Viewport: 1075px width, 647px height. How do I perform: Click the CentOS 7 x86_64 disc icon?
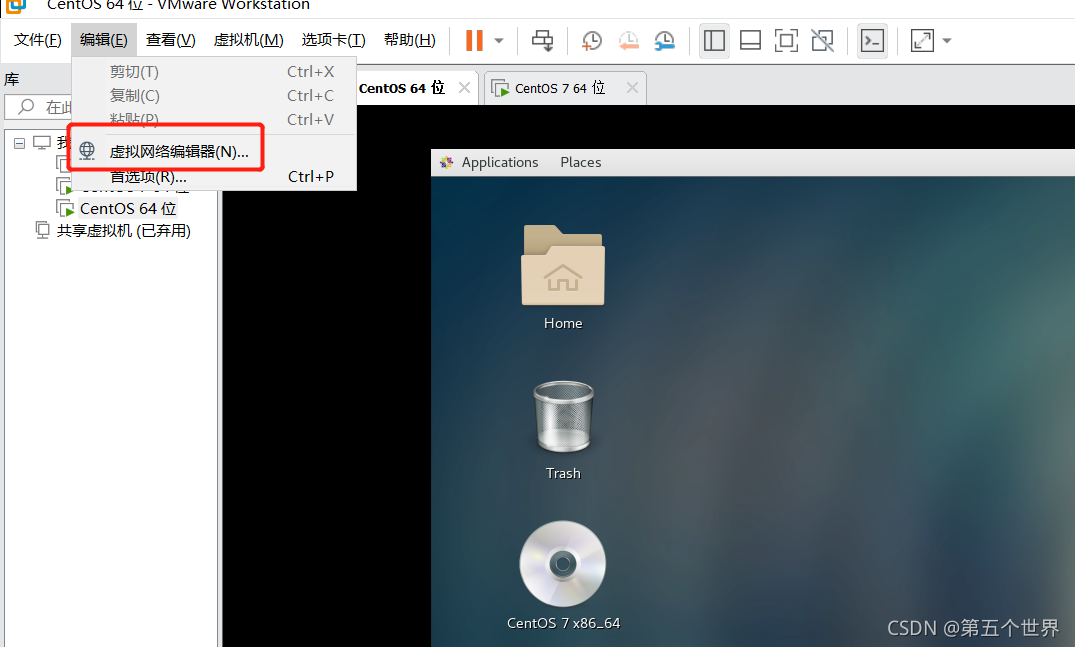click(x=563, y=563)
